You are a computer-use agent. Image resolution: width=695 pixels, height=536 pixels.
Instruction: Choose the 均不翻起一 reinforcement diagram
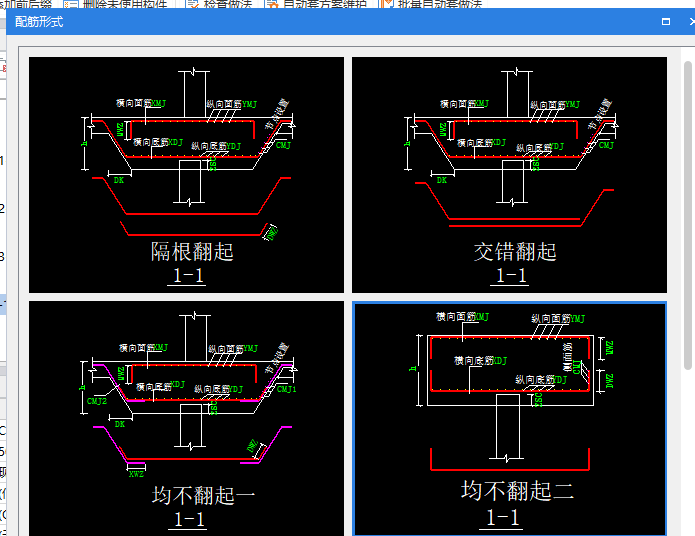point(186,418)
